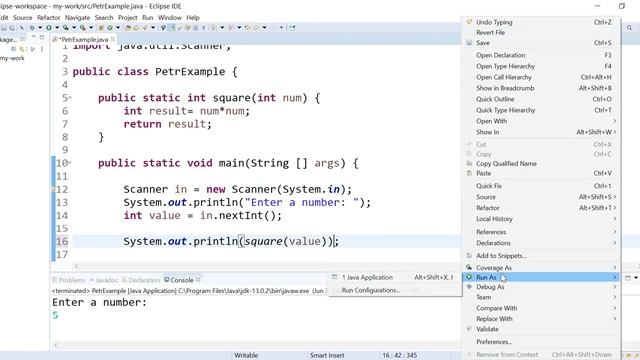Click the New Java Package toolbar icon
This screenshot has width=640, height=360.
(100, 28)
